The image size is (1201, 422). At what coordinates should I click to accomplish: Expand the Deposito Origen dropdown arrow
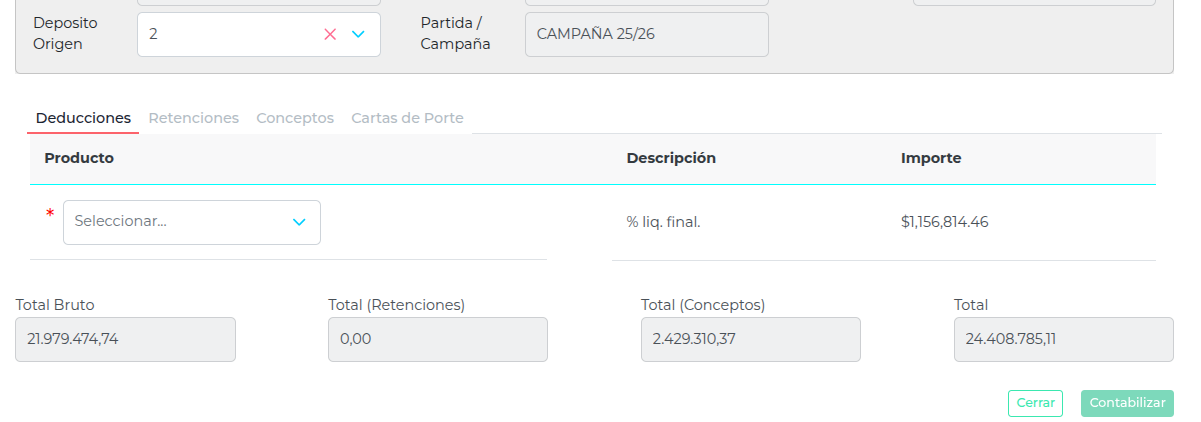[358, 34]
